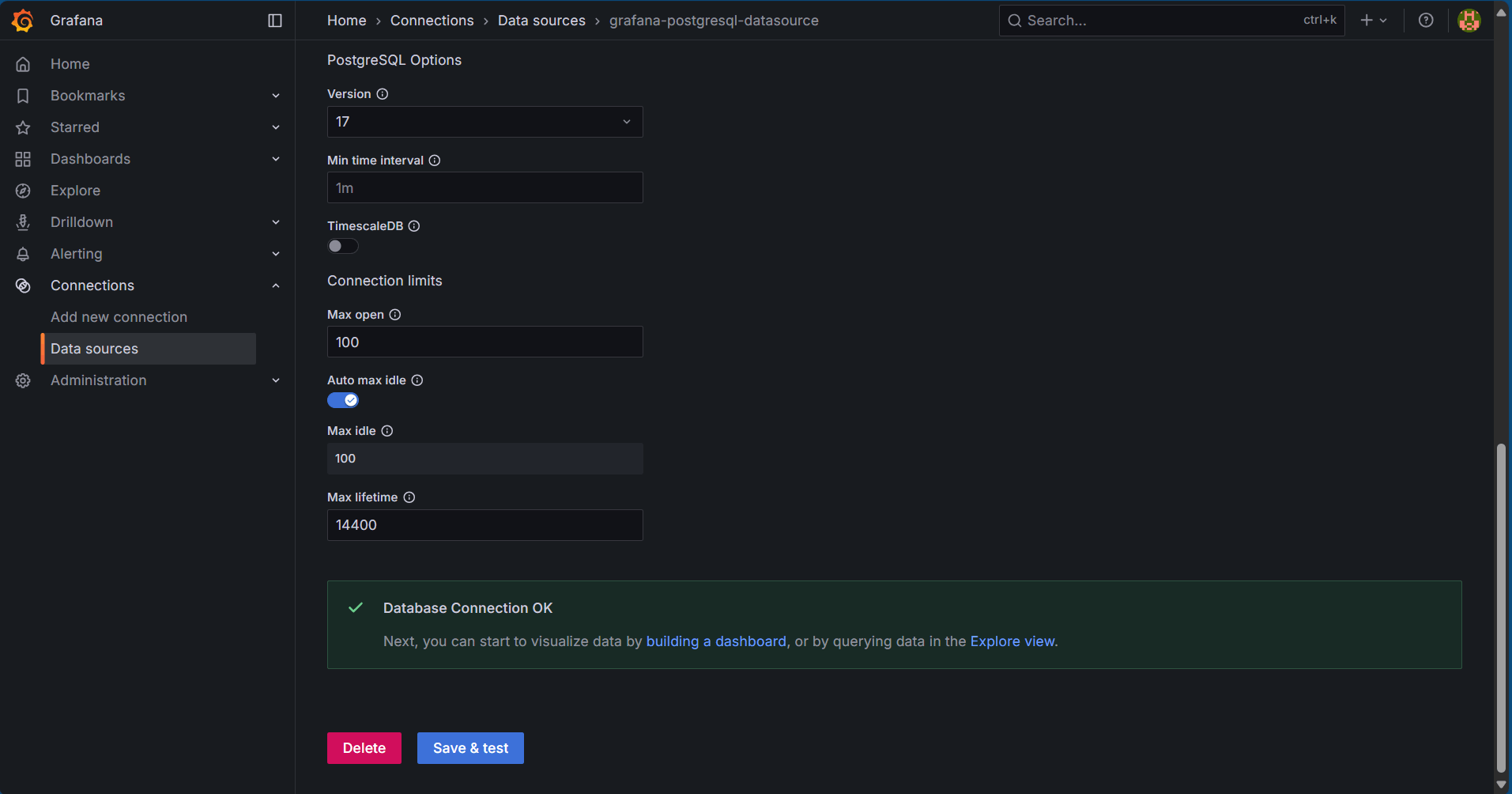Expand the Administration section chevron
The image size is (1512, 794).
point(276,380)
